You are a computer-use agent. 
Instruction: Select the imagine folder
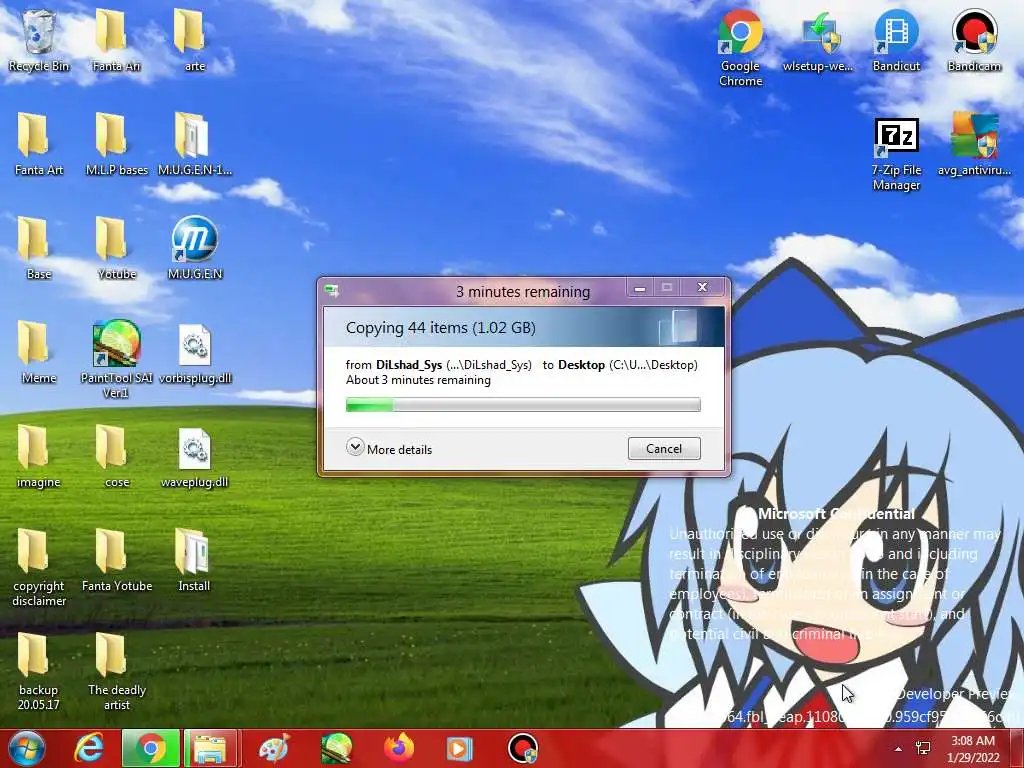(x=39, y=457)
